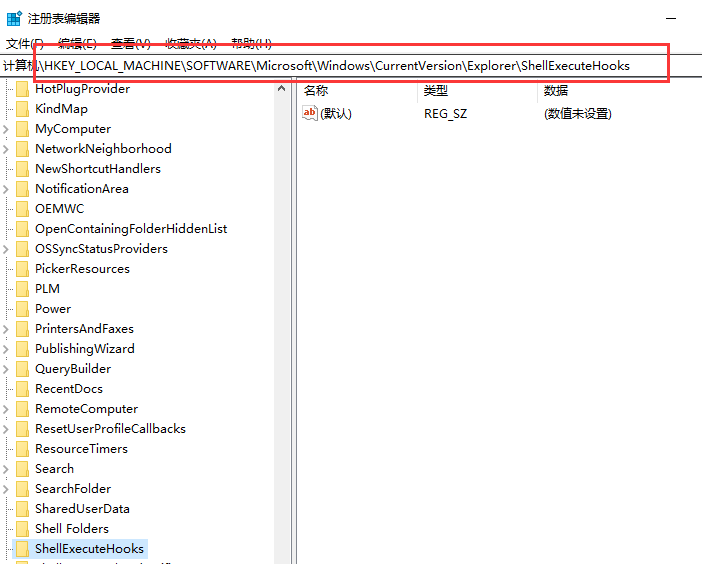Screen dimensions: 702x575
Task: Open the 收藏夹(A) favorites menu
Action: pyautogui.click(x=191, y=44)
